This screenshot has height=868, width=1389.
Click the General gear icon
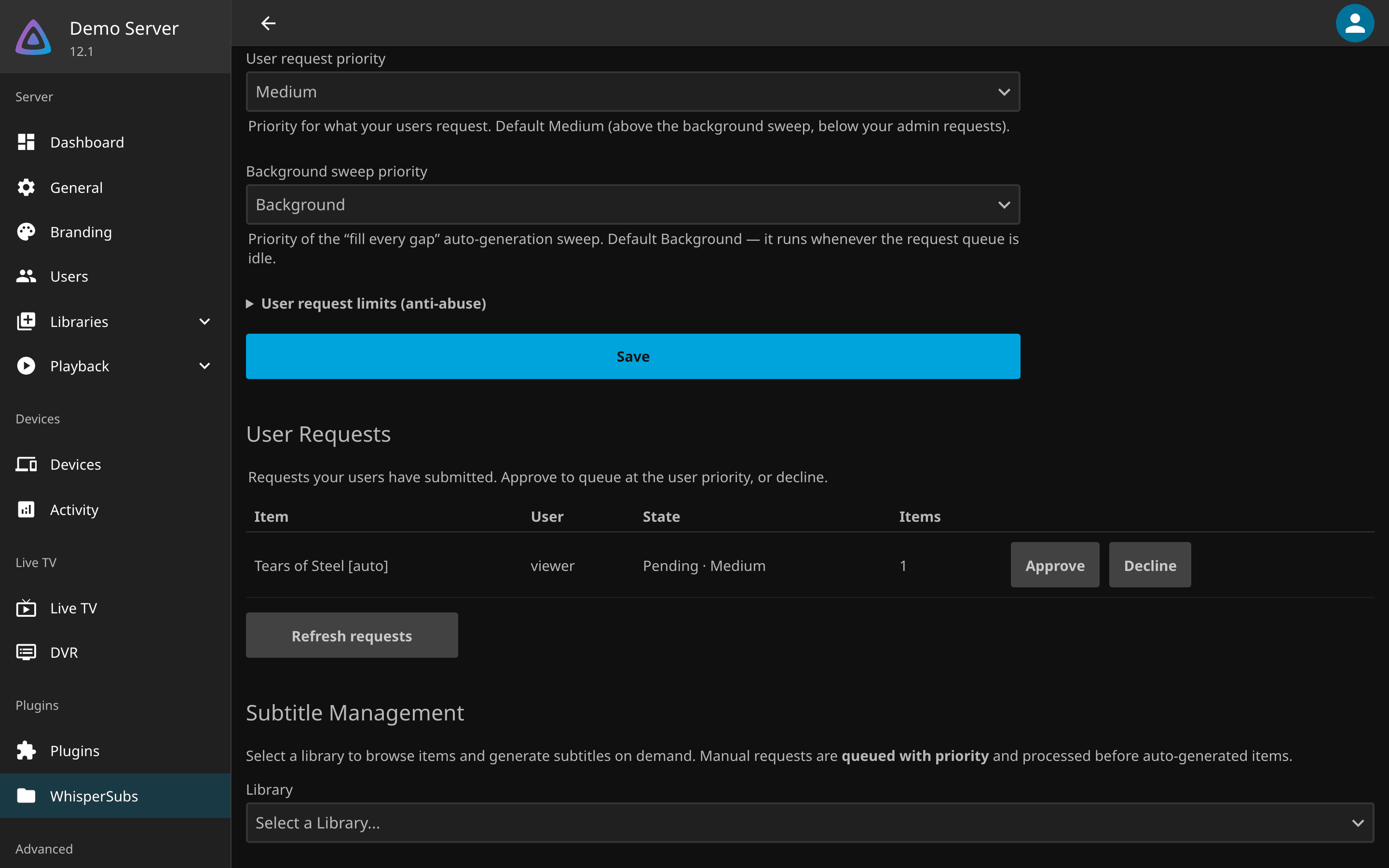(26, 187)
